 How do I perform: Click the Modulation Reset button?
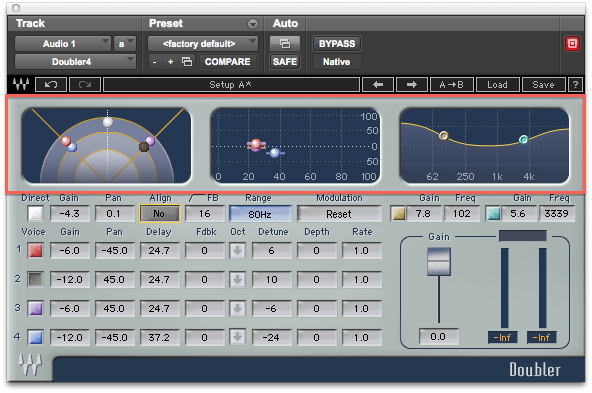(x=339, y=214)
